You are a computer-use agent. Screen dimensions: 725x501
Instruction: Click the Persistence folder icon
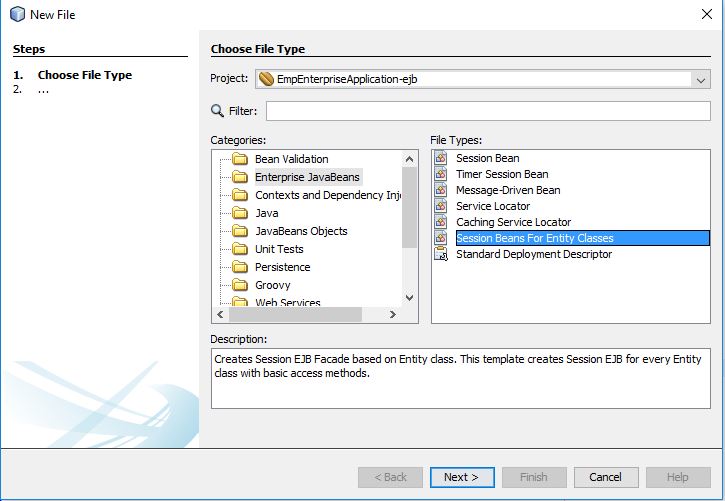coord(240,267)
